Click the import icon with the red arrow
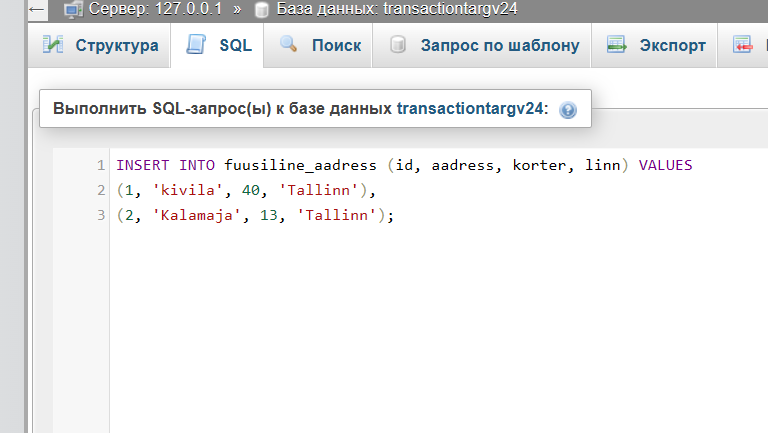Screen dimensions: 768x433 (x=743, y=45)
